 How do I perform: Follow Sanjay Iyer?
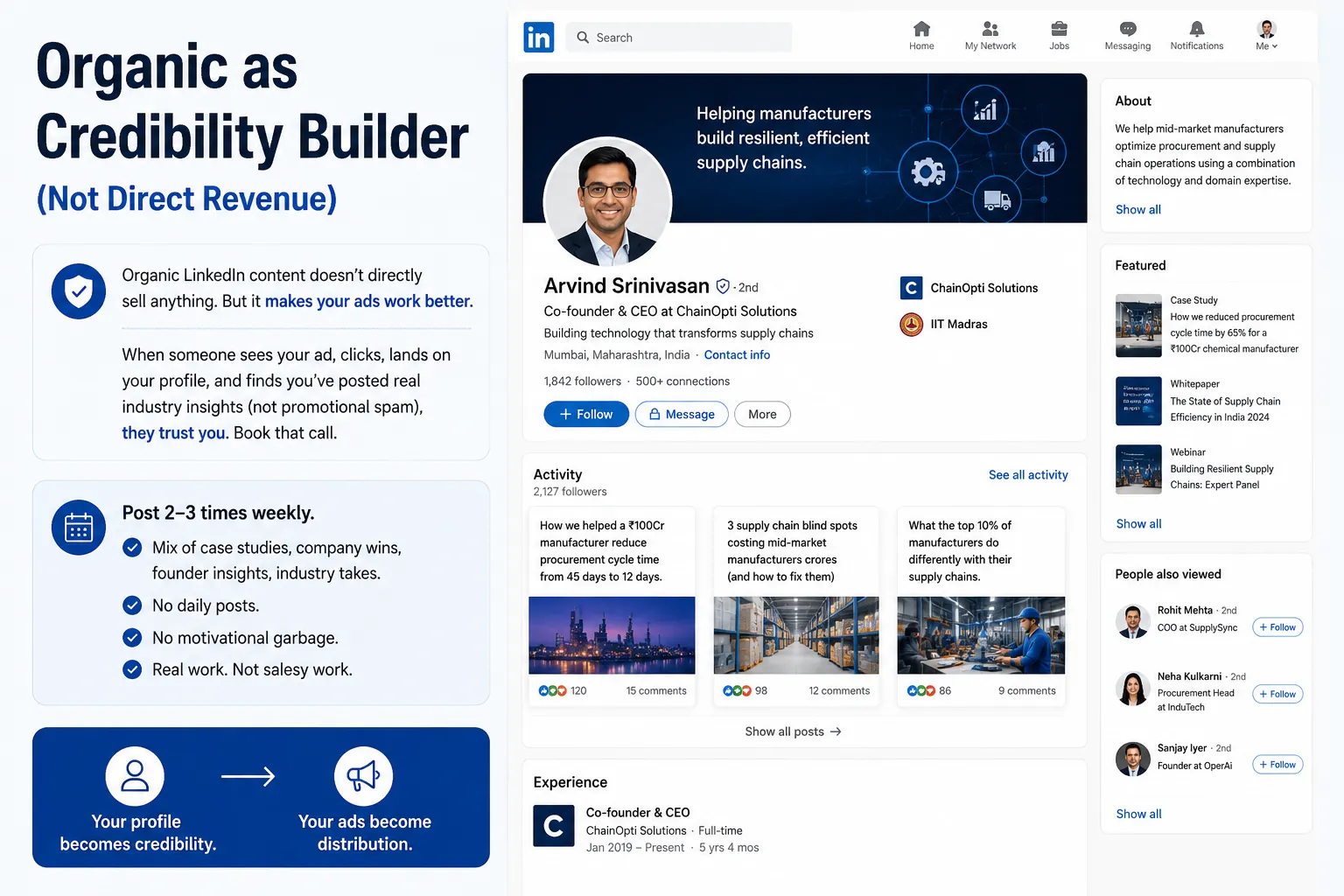point(1277,765)
